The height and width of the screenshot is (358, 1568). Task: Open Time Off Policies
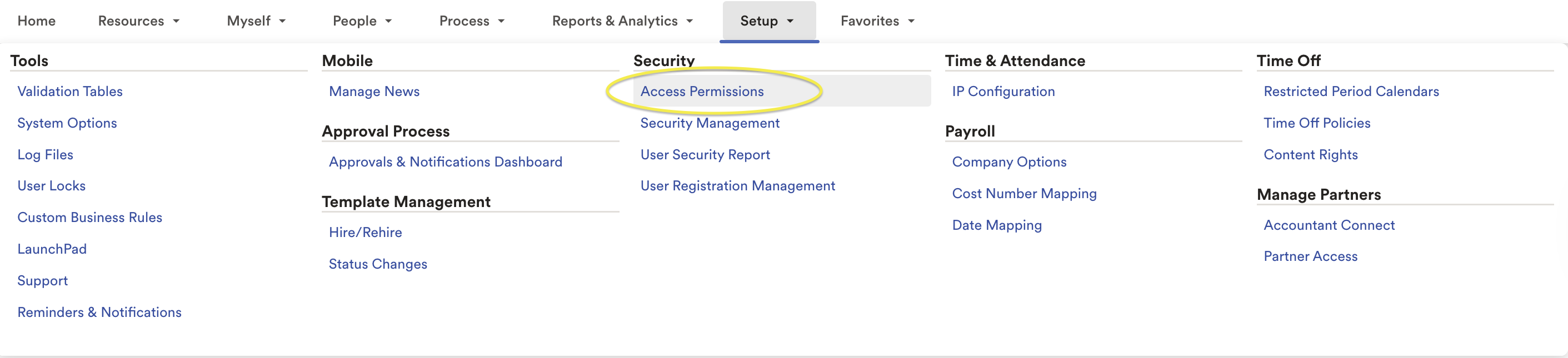point(1317,123)
